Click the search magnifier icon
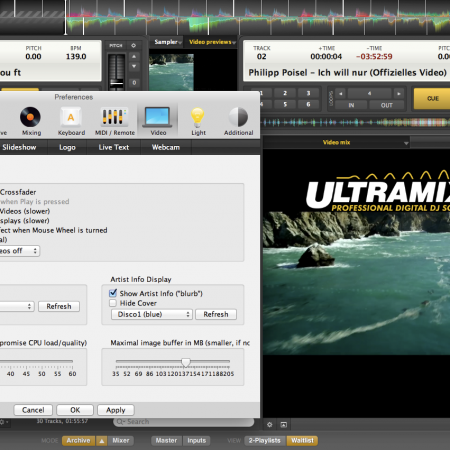This screenshot has height=450, width=450. pyautogui.click(x=120, y=422)
